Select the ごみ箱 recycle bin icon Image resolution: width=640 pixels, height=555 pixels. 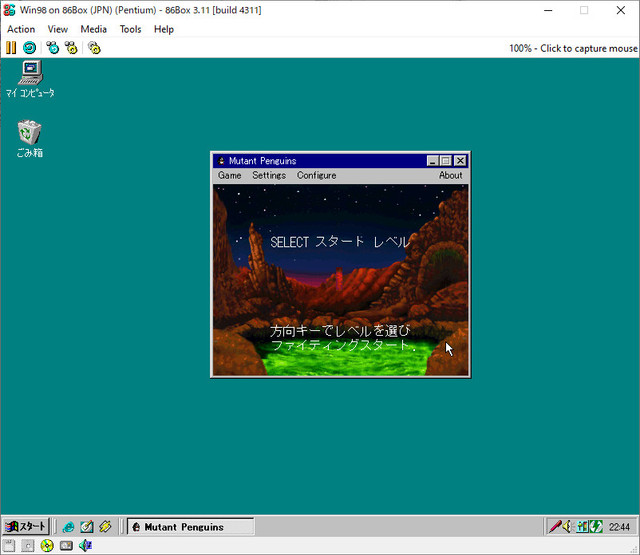29,139
